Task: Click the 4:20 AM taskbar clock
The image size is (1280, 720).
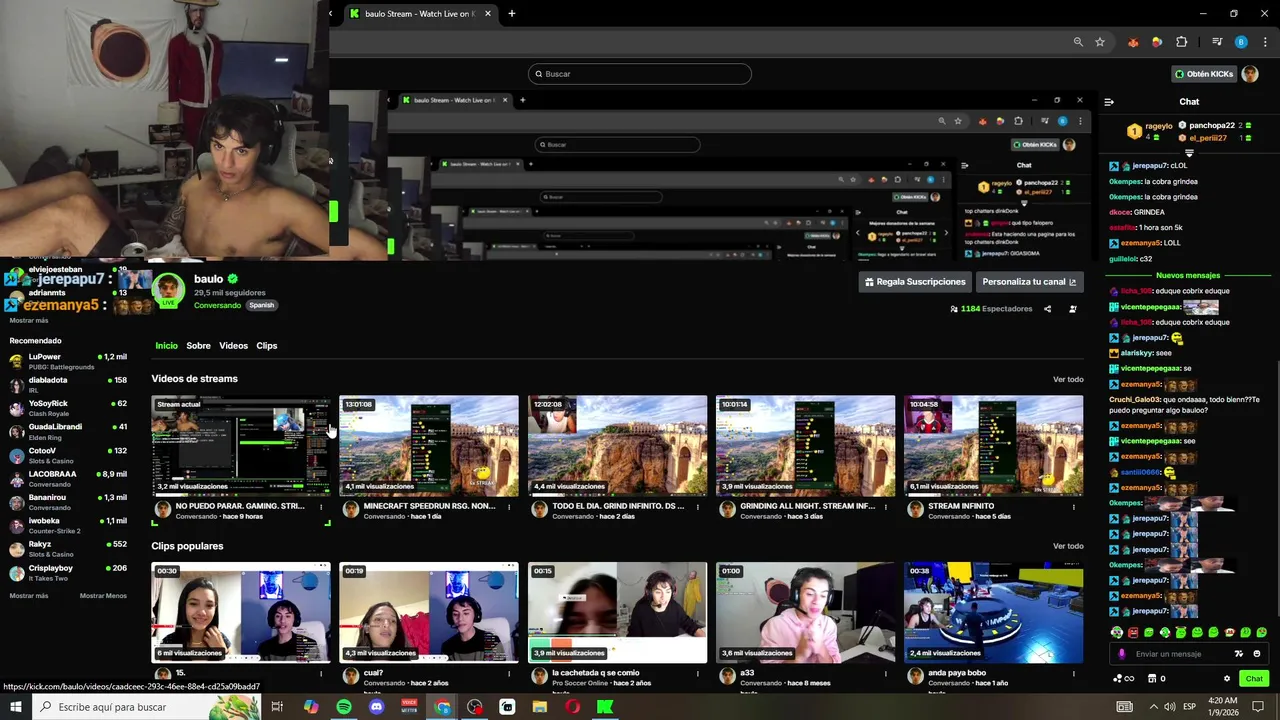Action: pyautogui.click(x=1223, y=707)
